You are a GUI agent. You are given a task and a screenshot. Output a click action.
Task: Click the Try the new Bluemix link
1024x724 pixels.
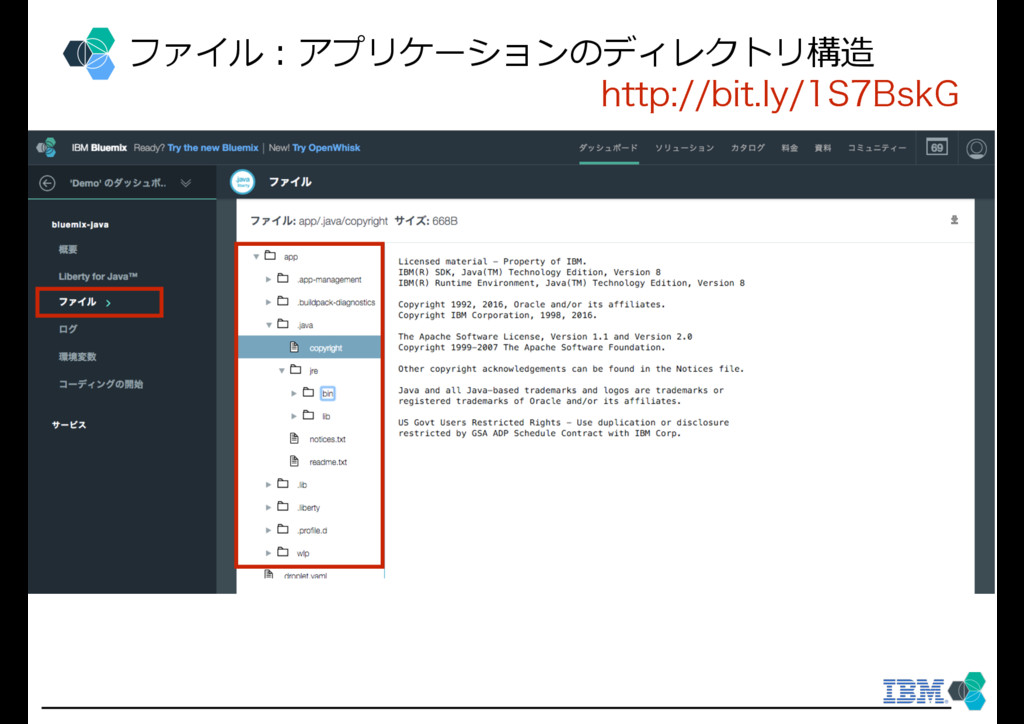[x=213, y=148]
